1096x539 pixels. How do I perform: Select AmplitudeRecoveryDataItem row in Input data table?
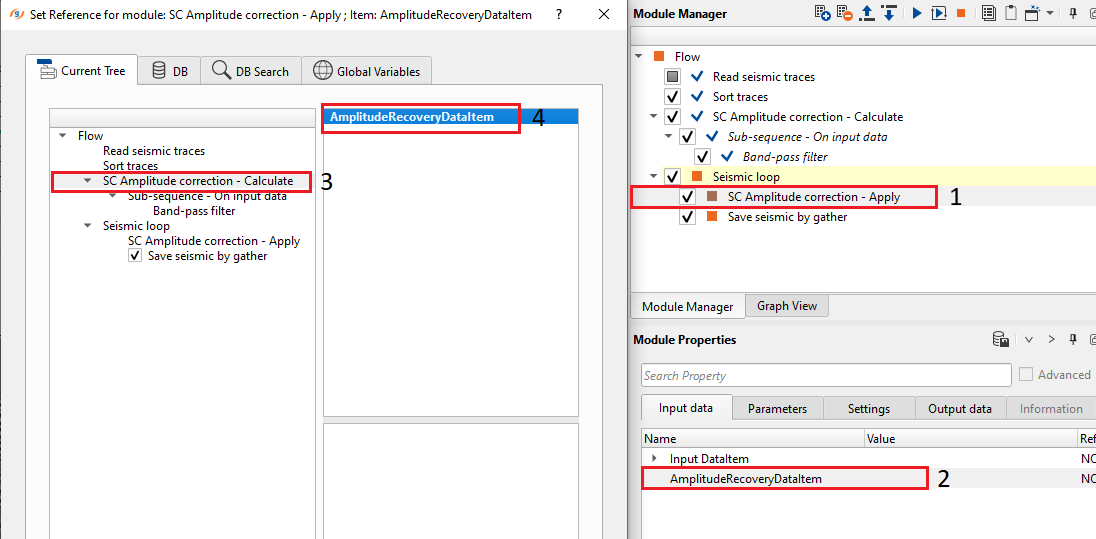pos(869,479)
